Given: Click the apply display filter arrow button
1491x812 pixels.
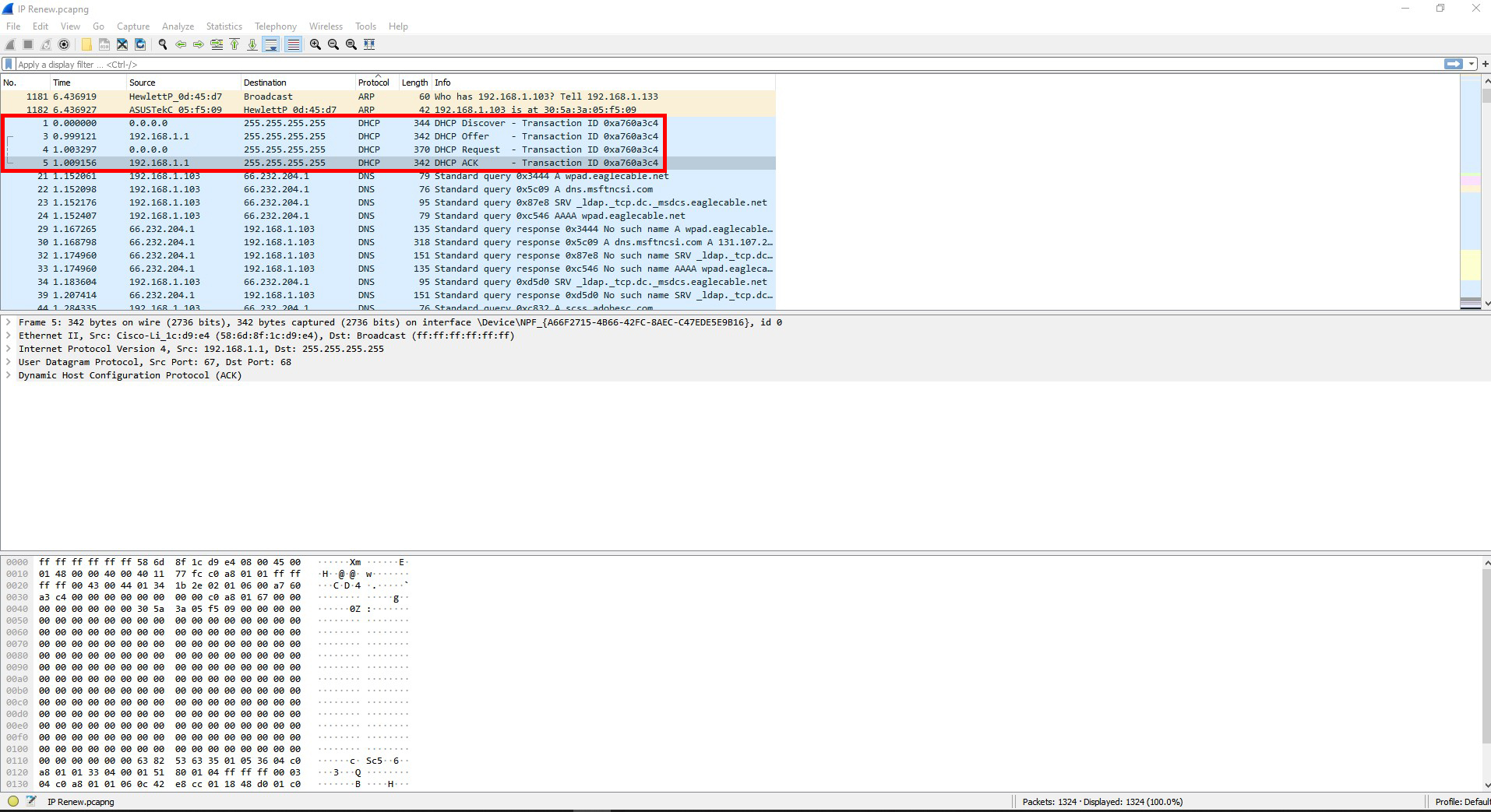Looking at the screenshot, I should click(x=1453, y=65).
